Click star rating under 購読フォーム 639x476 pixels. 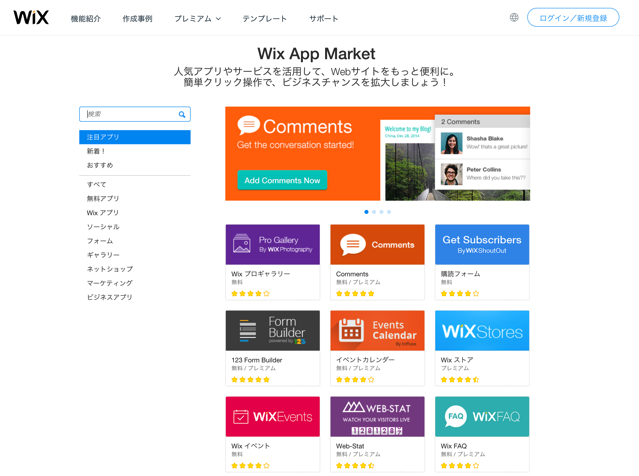click(x=460, y=293)
